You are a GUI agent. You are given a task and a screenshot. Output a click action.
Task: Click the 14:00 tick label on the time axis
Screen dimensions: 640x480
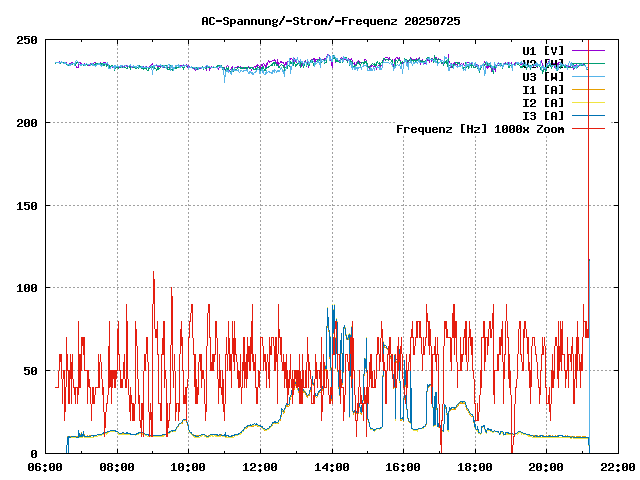pos(331,467)
